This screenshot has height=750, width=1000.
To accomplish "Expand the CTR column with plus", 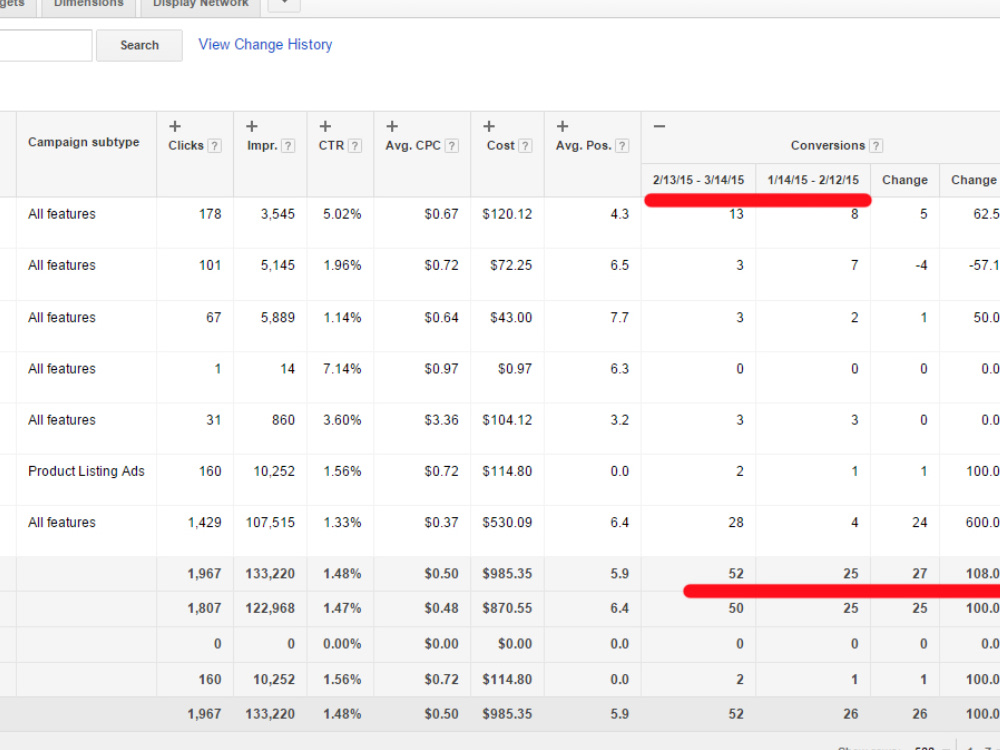I will tap(325, 126).
